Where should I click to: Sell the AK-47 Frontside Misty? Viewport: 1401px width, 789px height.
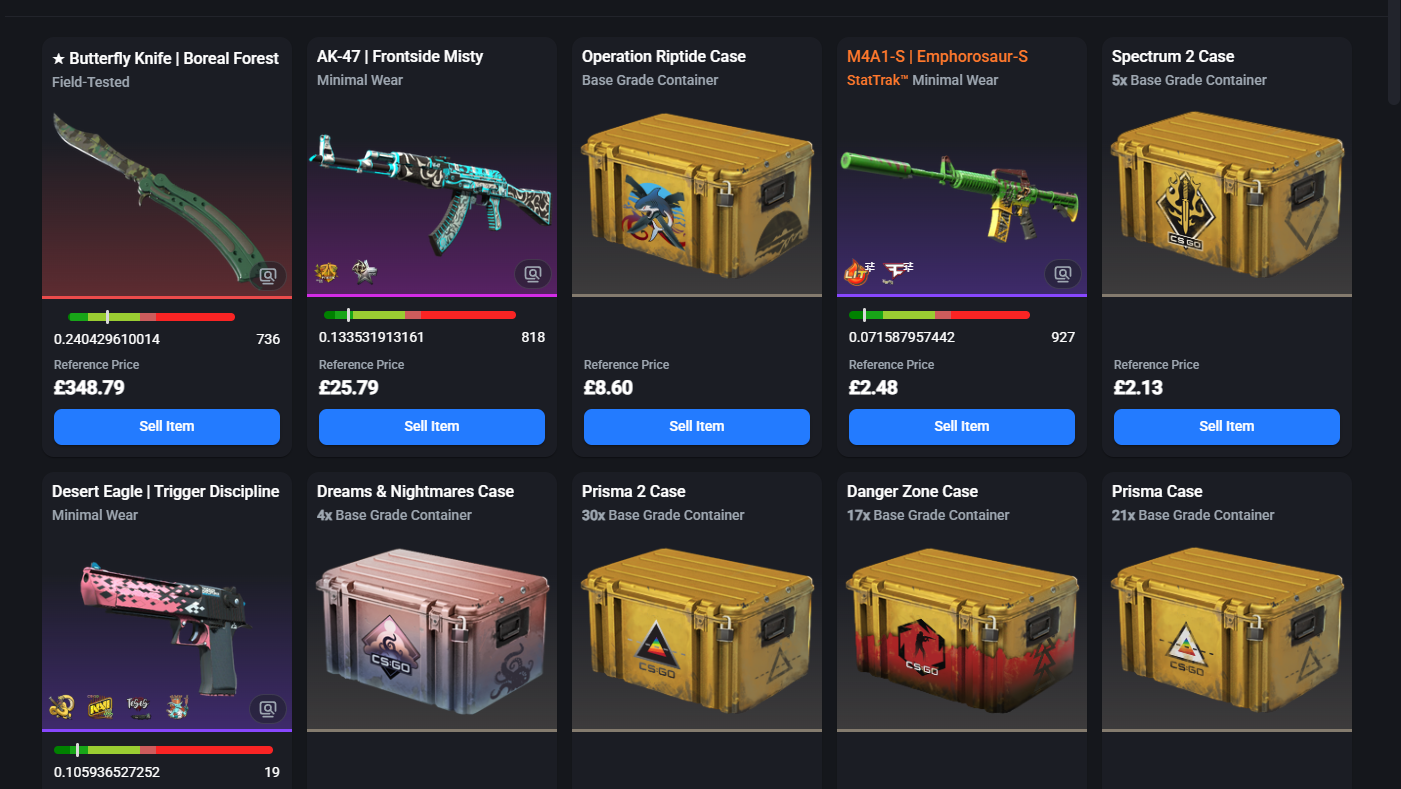click(432, 426)
